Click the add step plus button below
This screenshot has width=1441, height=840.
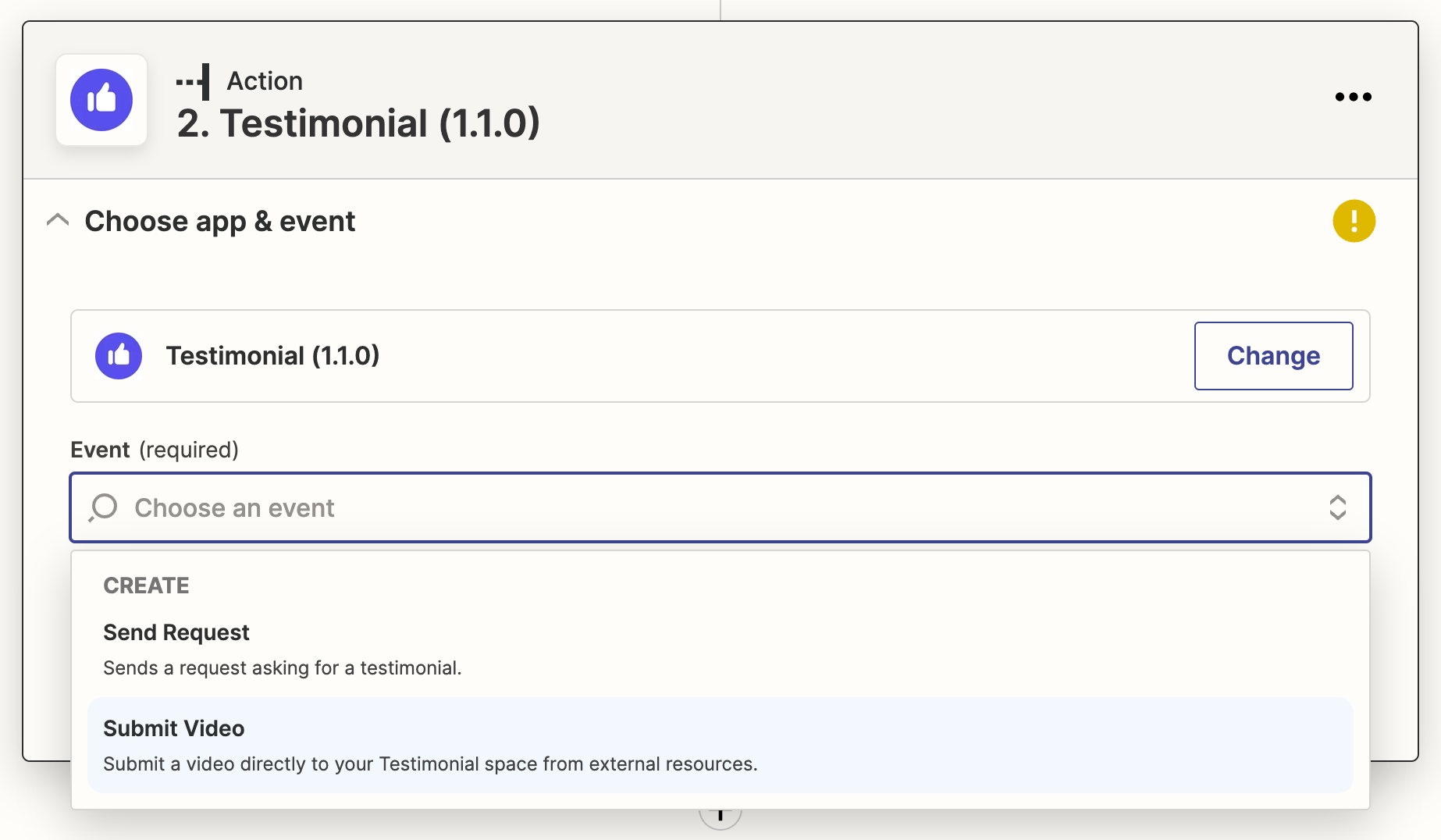click(x=720, y=817)
